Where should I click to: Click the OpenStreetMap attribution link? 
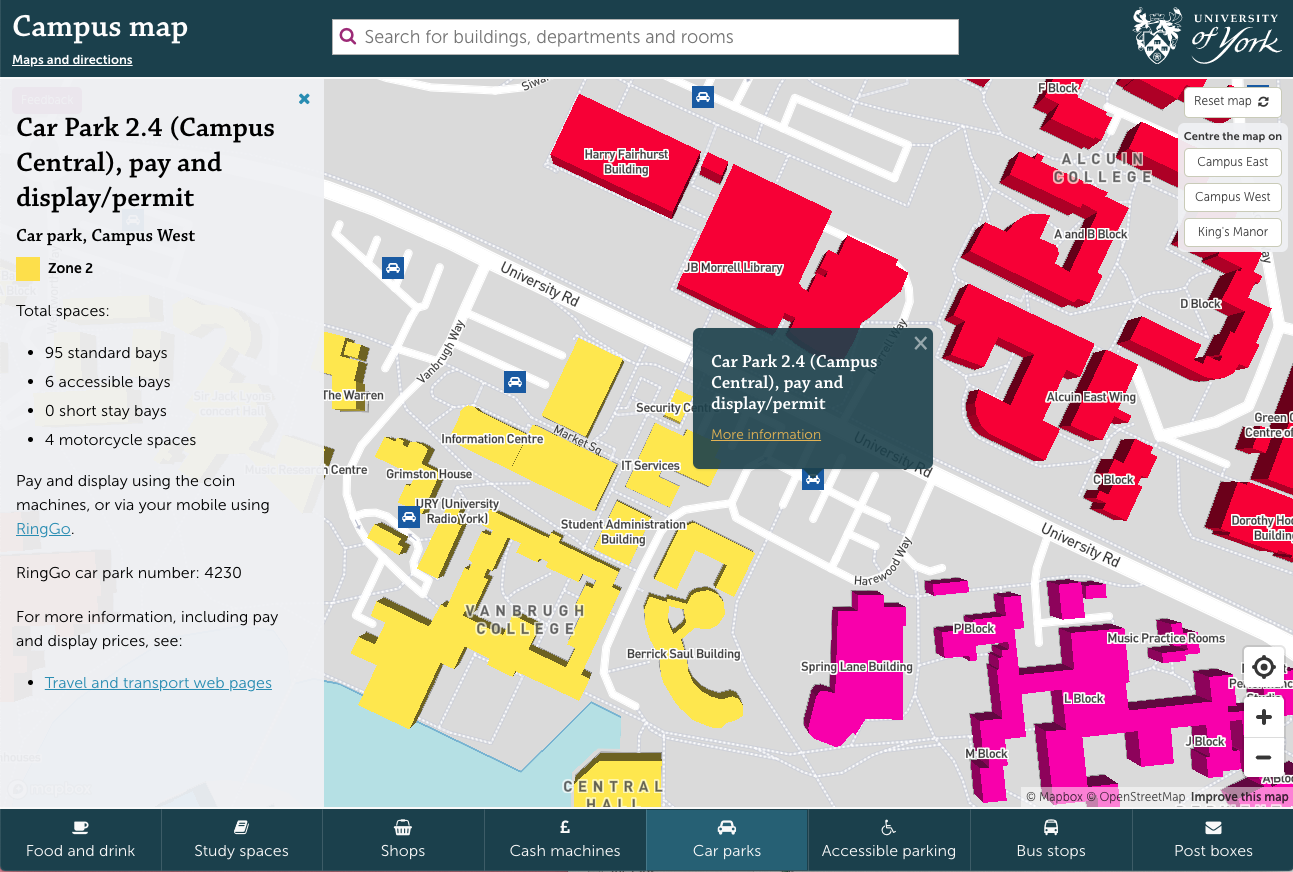[1135, 797]
